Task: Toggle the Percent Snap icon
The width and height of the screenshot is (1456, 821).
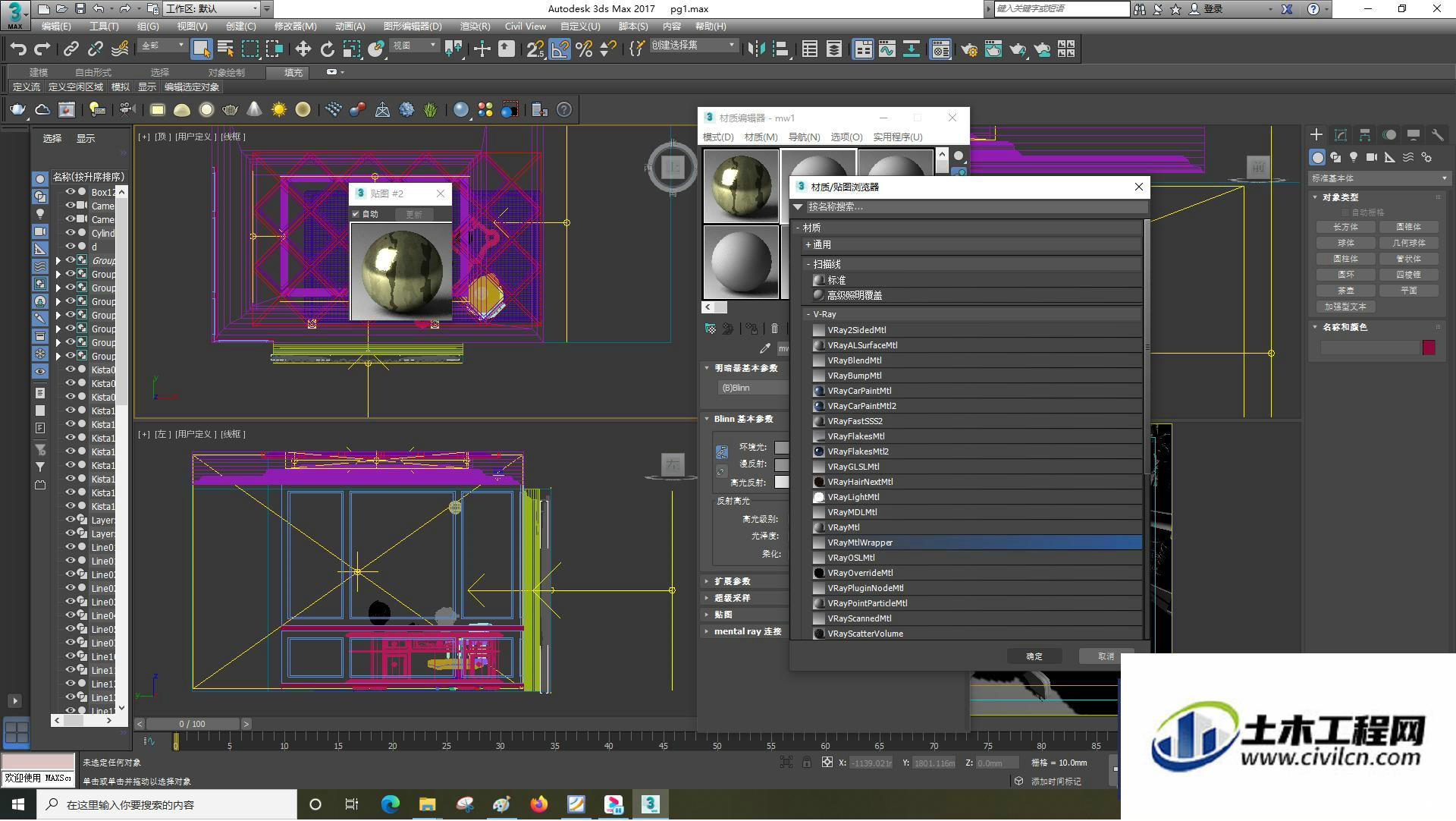Action: tap(584, 49)
